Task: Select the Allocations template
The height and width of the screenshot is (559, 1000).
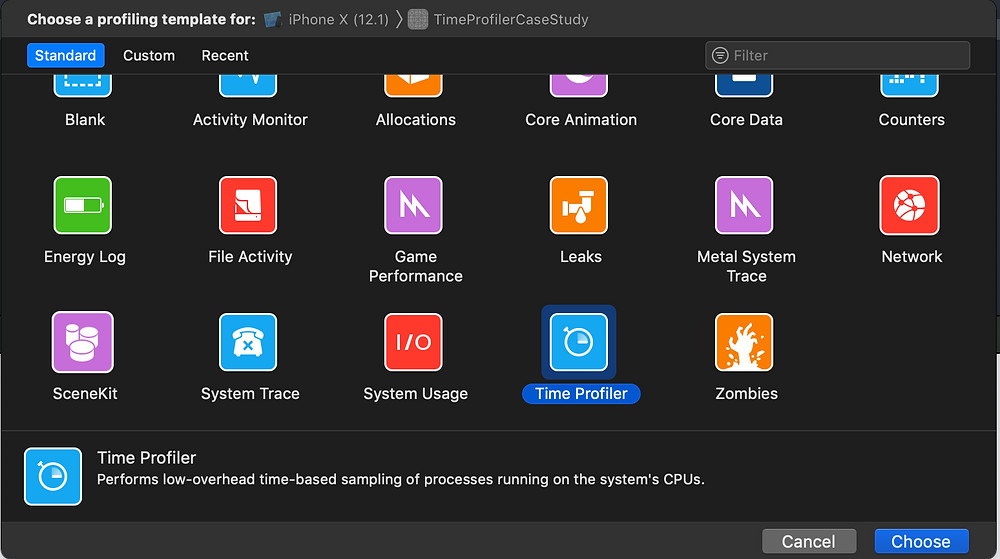Action: (415, 102)
